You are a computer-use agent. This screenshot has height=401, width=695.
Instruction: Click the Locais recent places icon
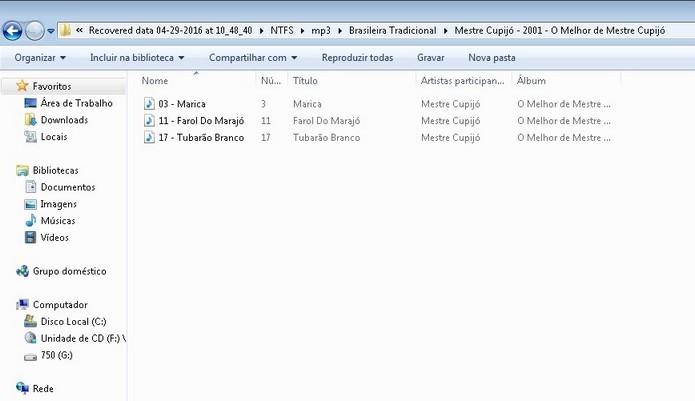31,137
